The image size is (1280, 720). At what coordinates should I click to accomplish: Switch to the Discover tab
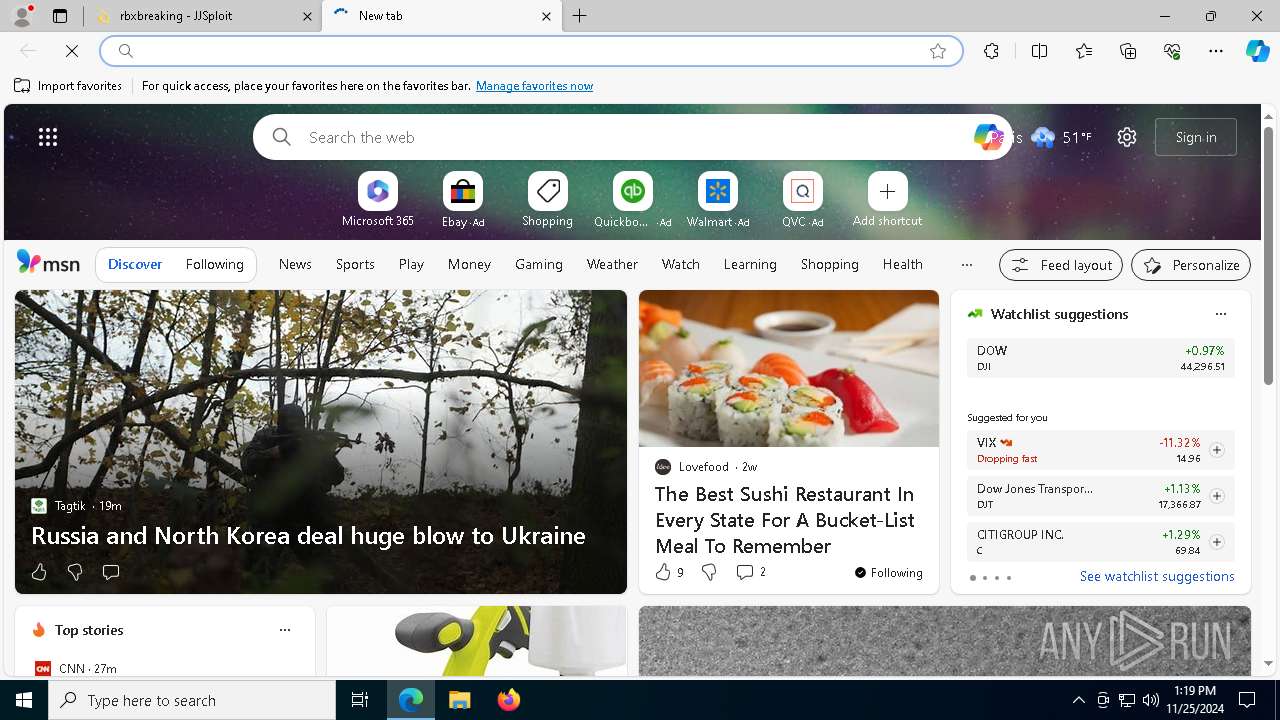[x=135, y=264]
